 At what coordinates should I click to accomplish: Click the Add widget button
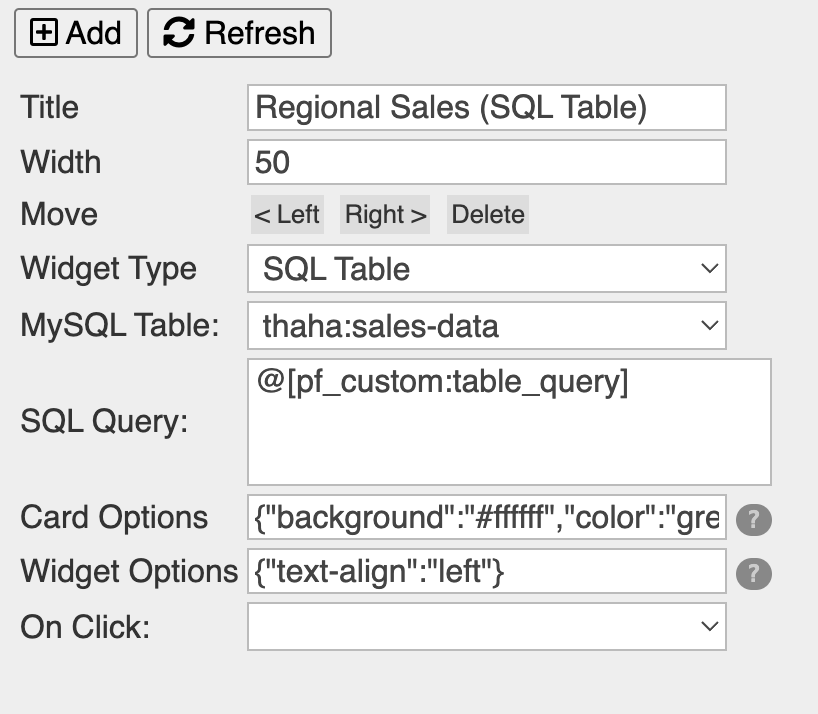76,33
